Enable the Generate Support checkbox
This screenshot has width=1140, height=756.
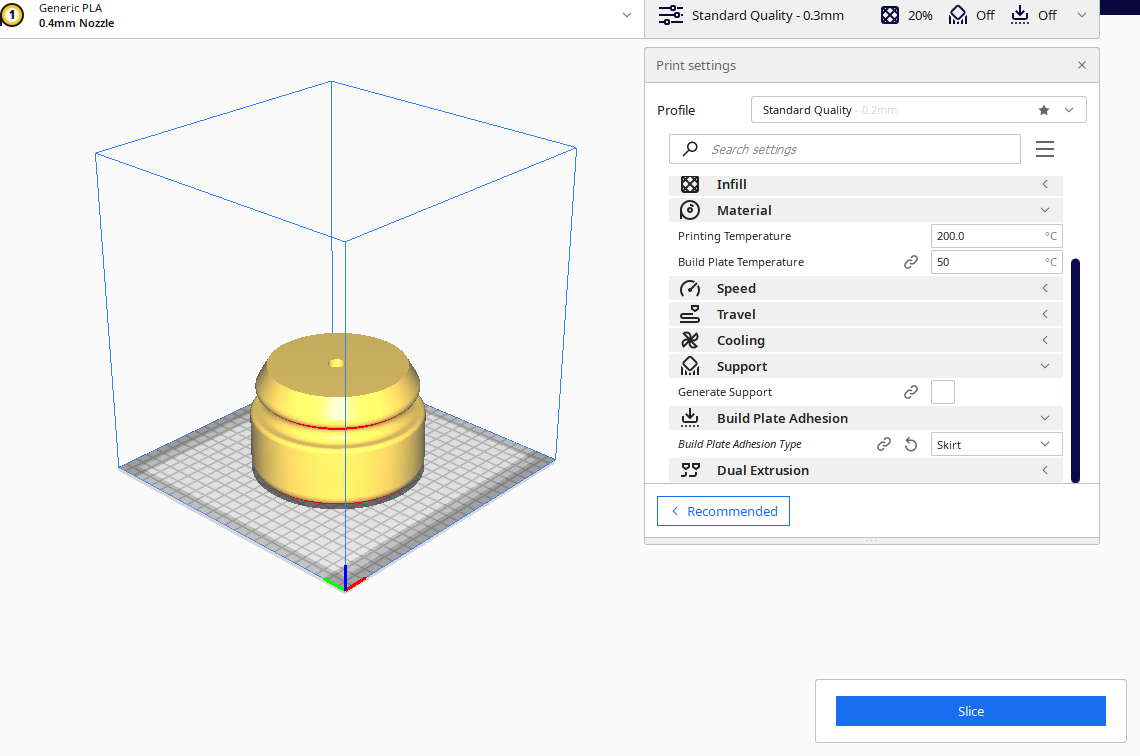943,392
